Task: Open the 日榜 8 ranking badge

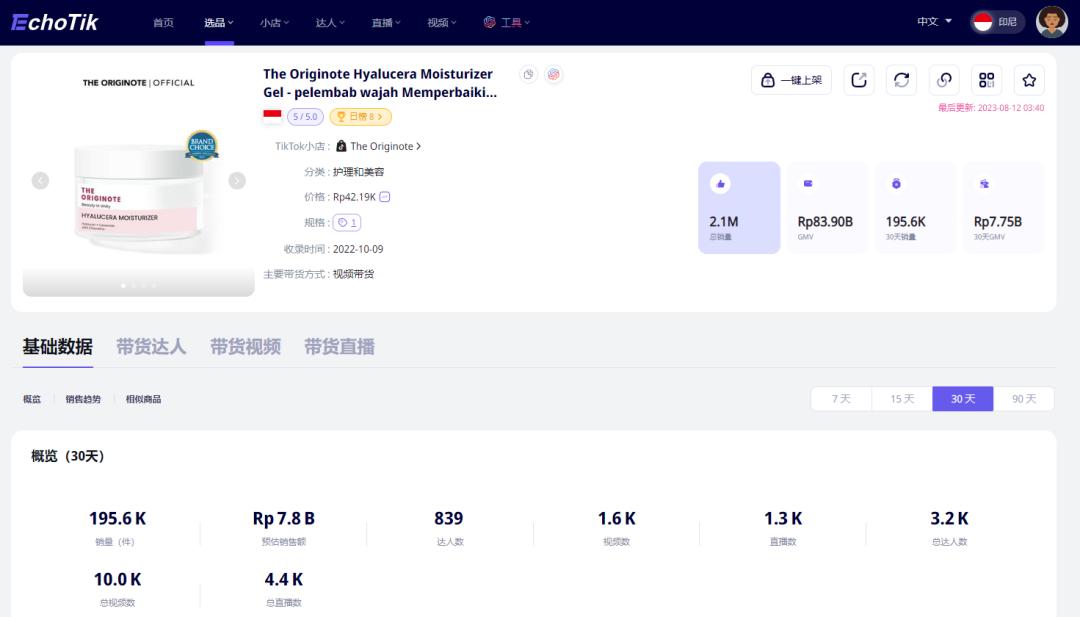Action: coord(360,116)
